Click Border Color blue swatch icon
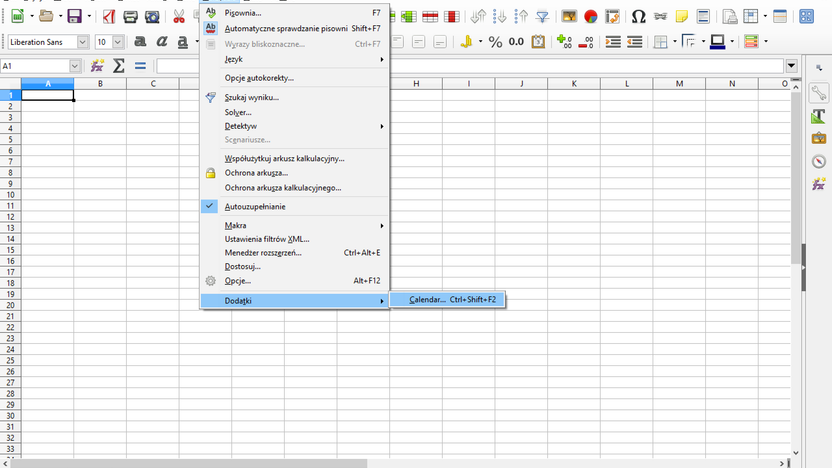The height and width of the screenshot is (468, 832). (x=717, y=41)
